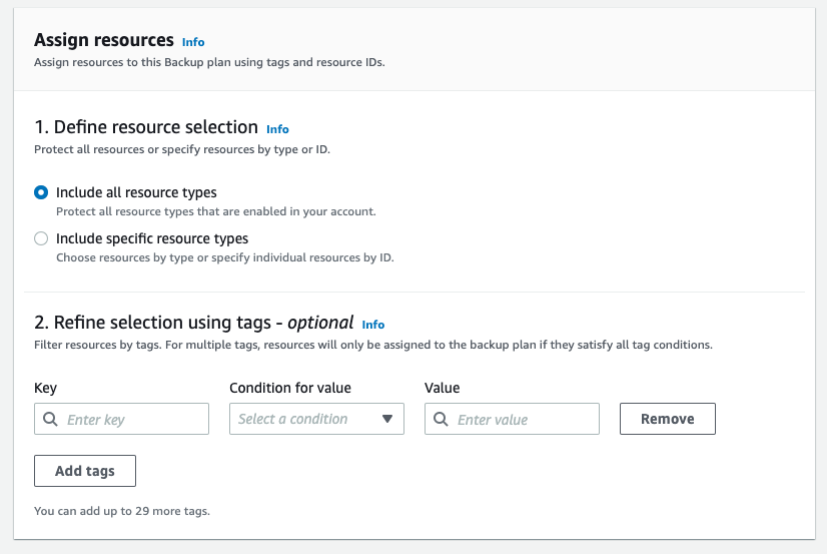The height and width of the screenshot is (554, 827).
Task: Open Info for Refine selection using tags
Action: pyautogui.click(x=373, y=324)
